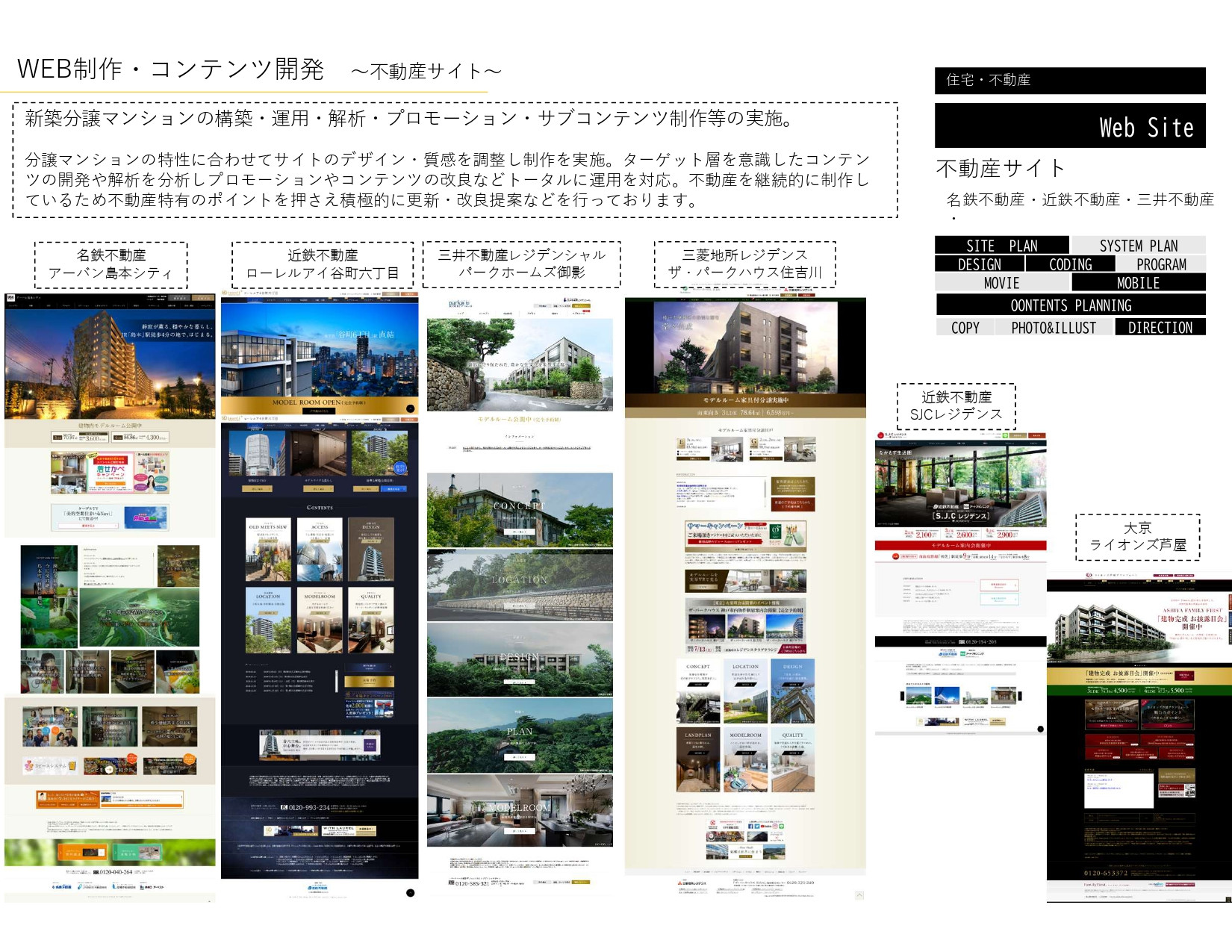This screenshot has height=952, width=1232.
Task: Click the Mitsubishi three-diamond logo in the footer
Action: [679, 883]
